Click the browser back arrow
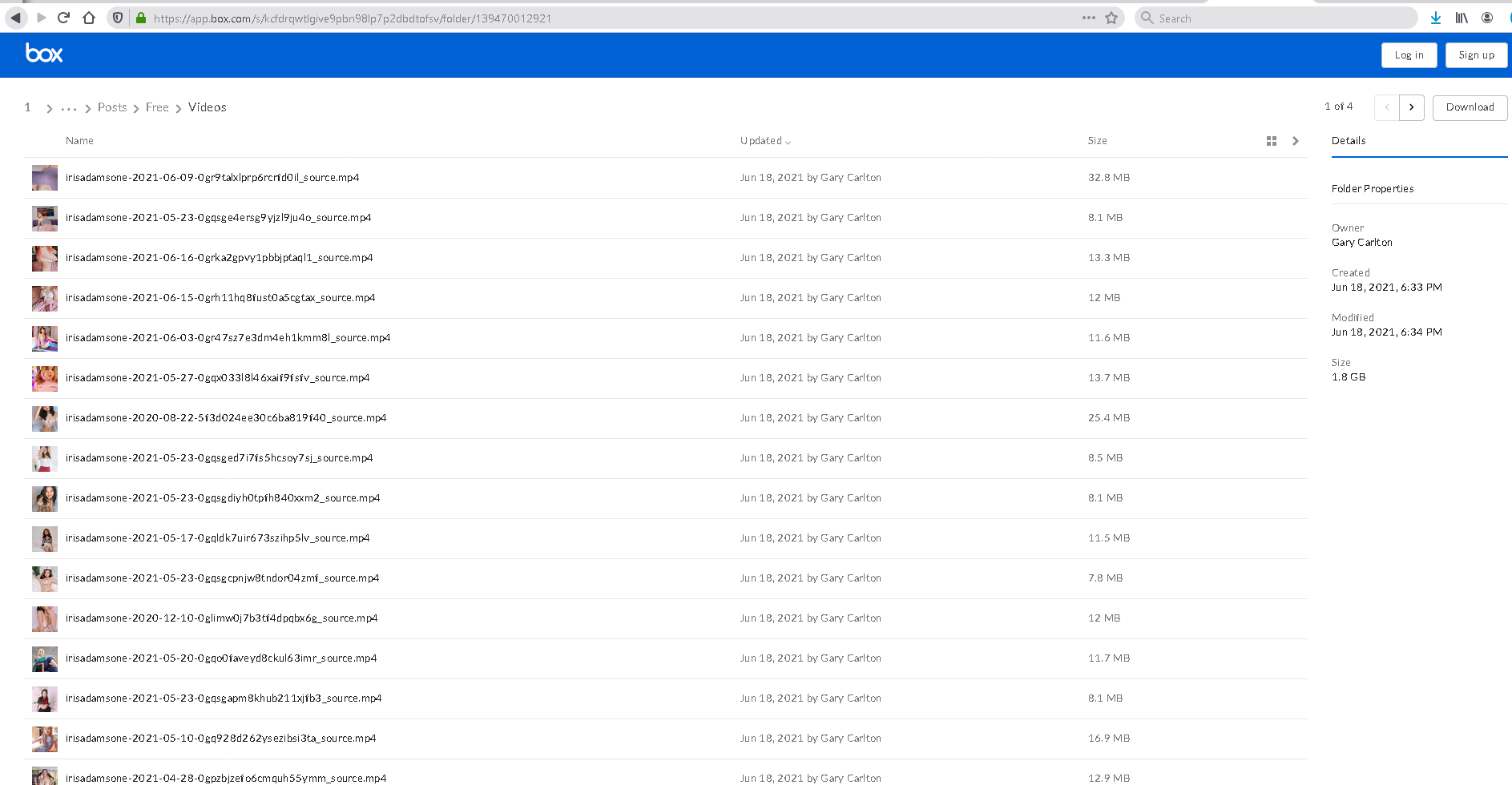The height and width of the screenshot is (785, 1512). pos(15,18)
